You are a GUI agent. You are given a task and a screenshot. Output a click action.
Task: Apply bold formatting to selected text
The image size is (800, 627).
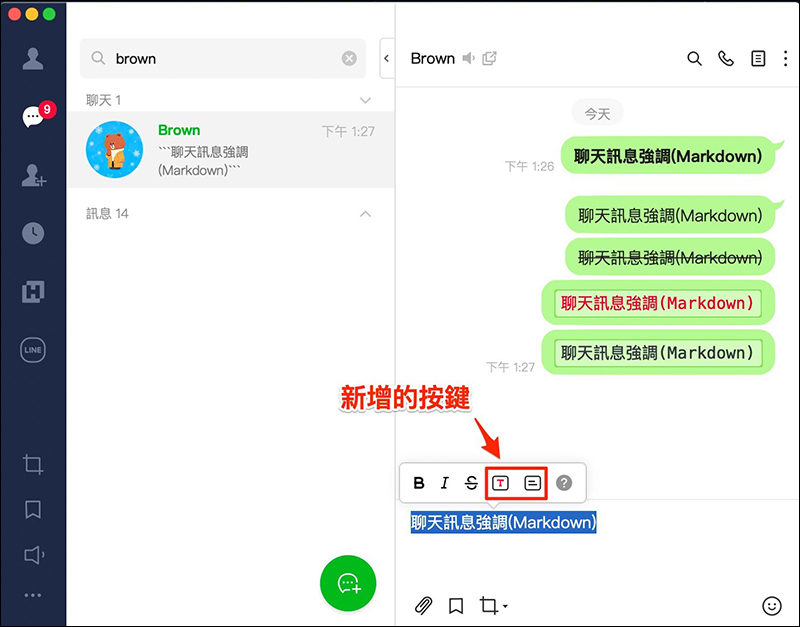click(419, 483)
